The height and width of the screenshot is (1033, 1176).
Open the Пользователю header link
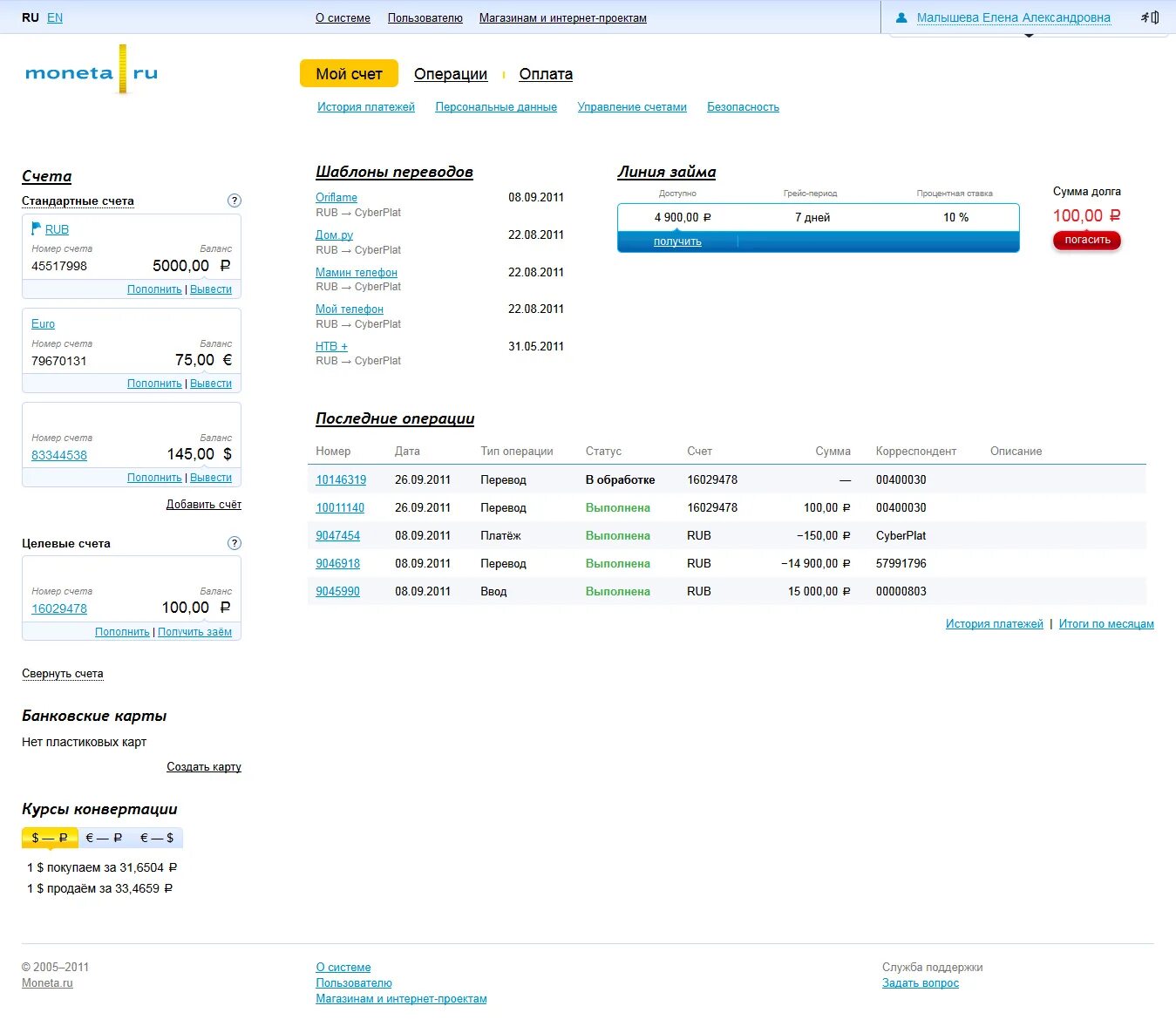coord(425,18)
